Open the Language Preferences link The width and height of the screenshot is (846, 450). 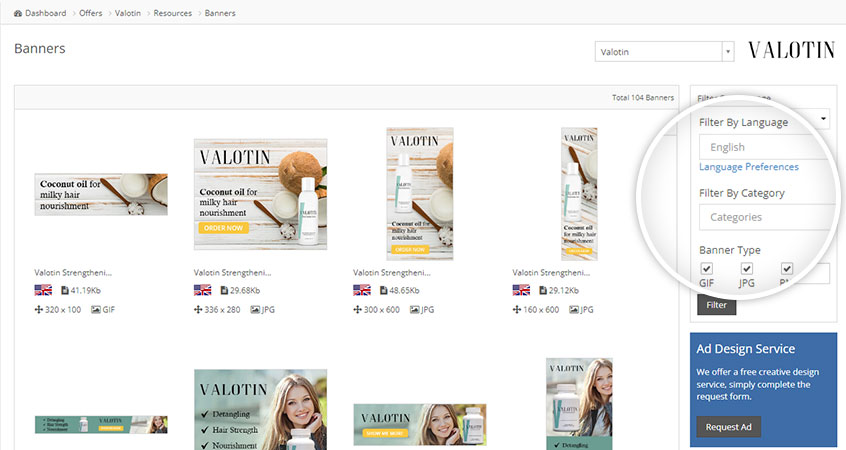748,167
